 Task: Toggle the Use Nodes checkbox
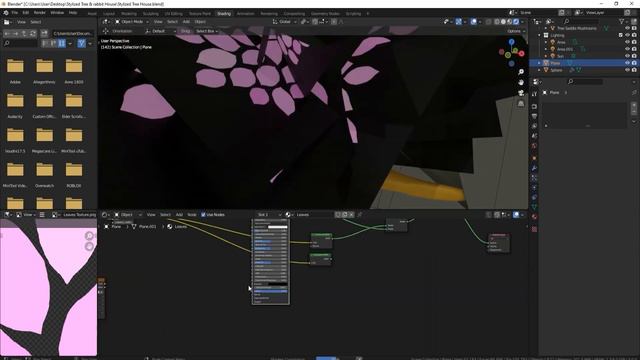pyautogui.click(x=203, y=214)
